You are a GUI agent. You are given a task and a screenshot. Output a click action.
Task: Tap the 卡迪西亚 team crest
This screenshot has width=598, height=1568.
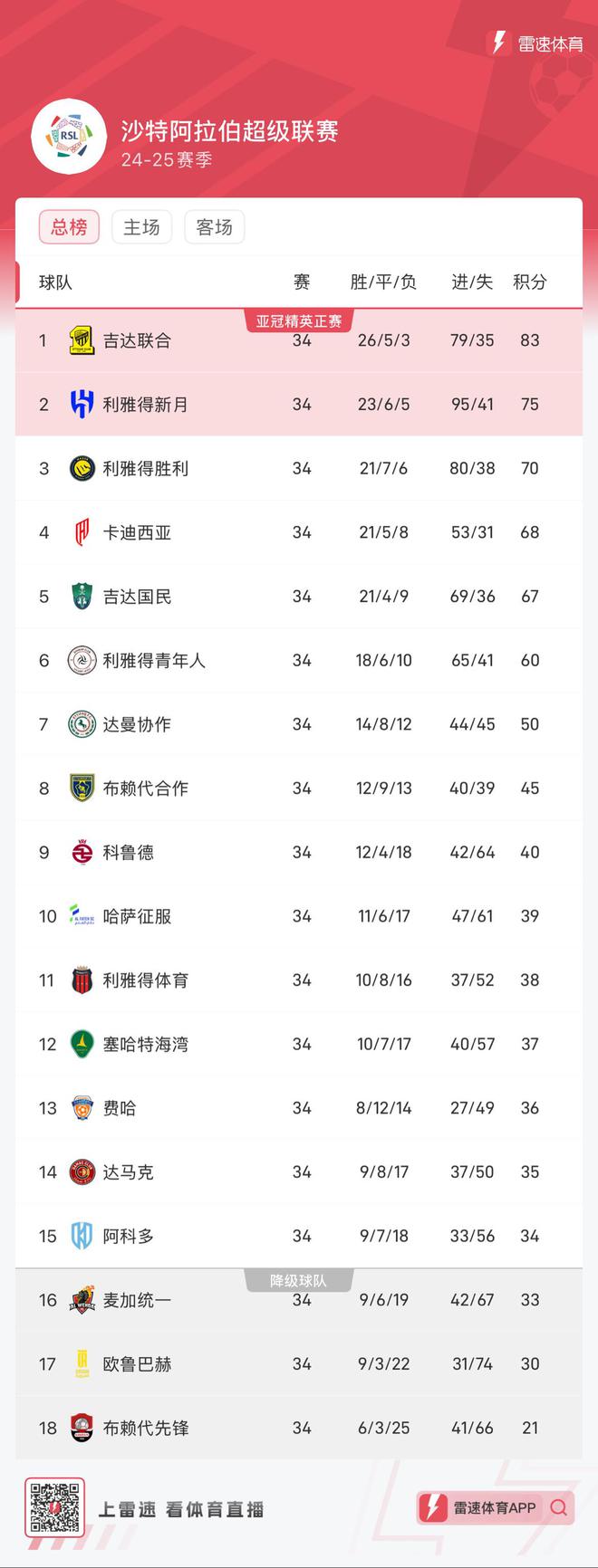[x=82, y=532]
